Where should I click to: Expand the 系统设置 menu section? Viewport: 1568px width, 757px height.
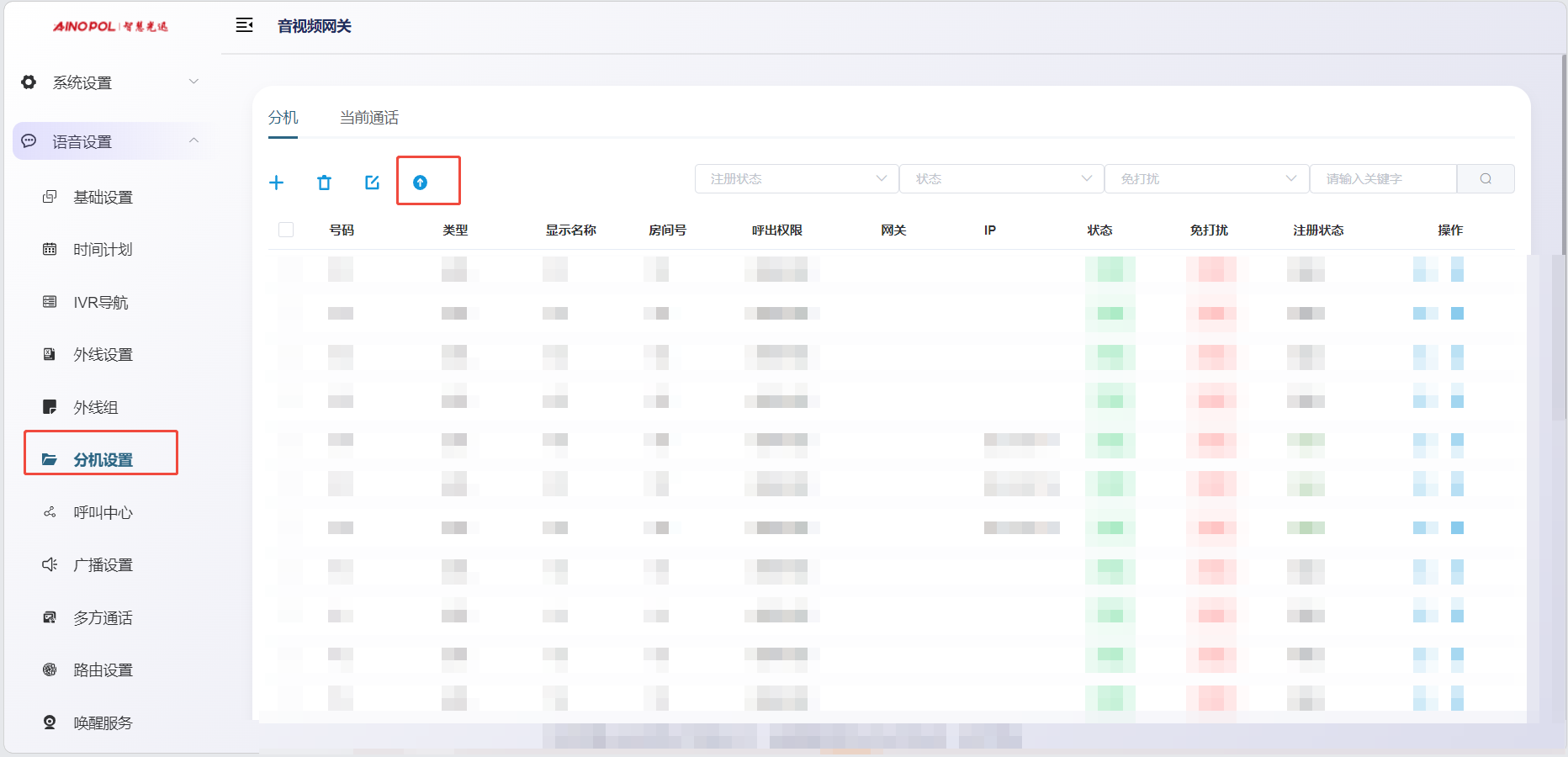(109, 82)
